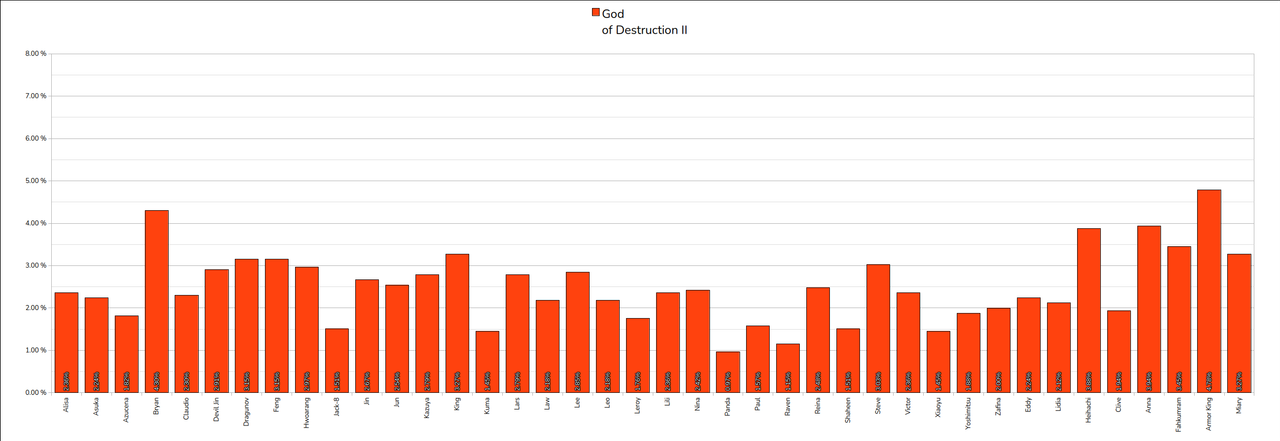1280x441 pixels.
Task: Click the 'Asuka' x-axis label
Action: (x=97, y=405)
